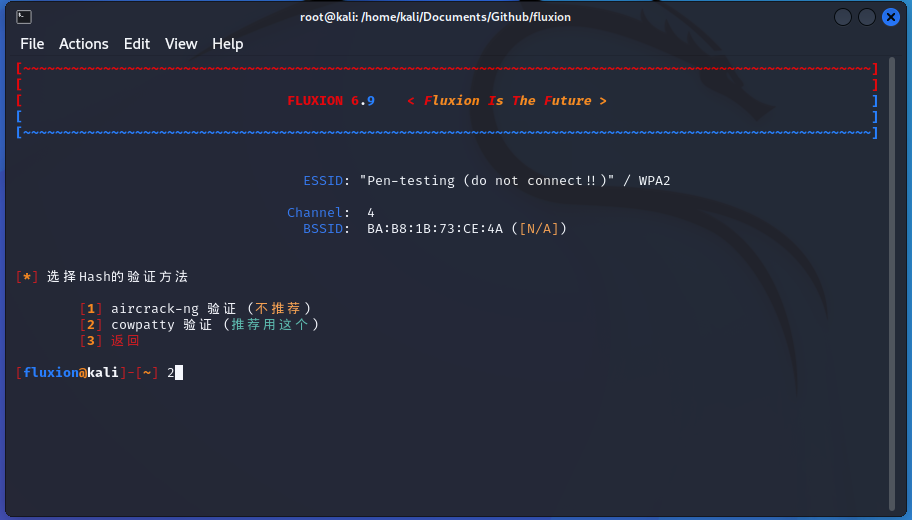Click the WPA2 text
Viewport: 912px width, 520px height.
pyautogui.click(x=654, y=181)
